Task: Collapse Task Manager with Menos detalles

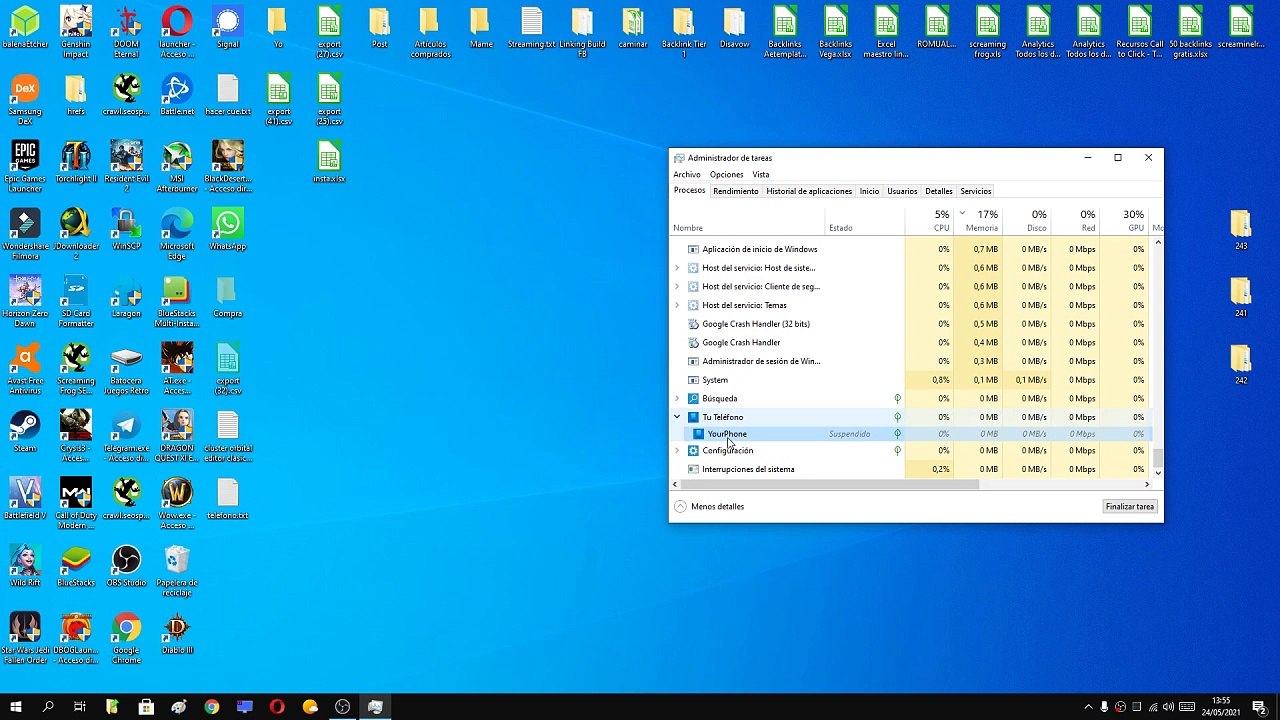Action: 709,507
